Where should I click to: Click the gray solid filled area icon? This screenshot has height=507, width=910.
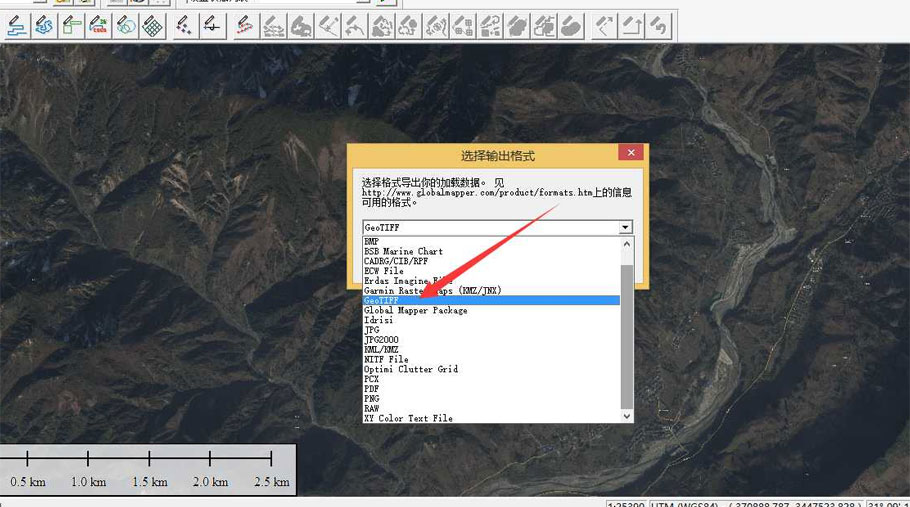[517, 26]
